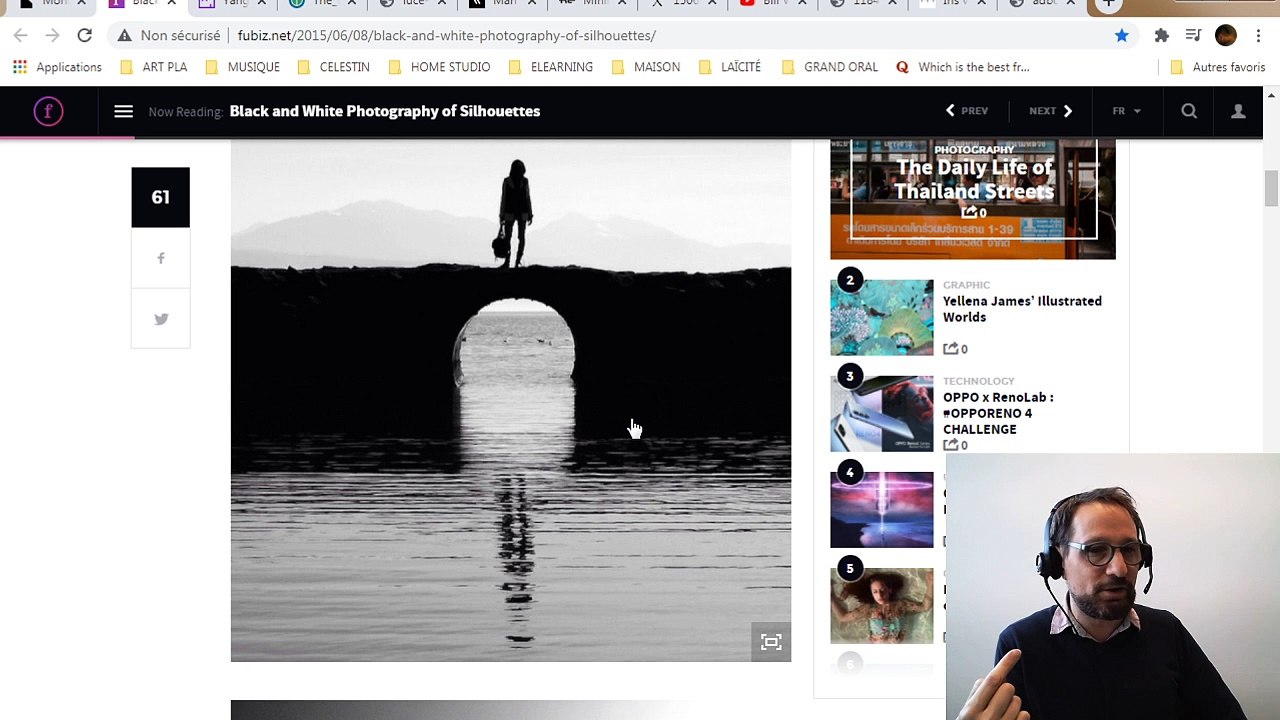
Task: Open the FR language dropdown
Action: click(1126, 111)
